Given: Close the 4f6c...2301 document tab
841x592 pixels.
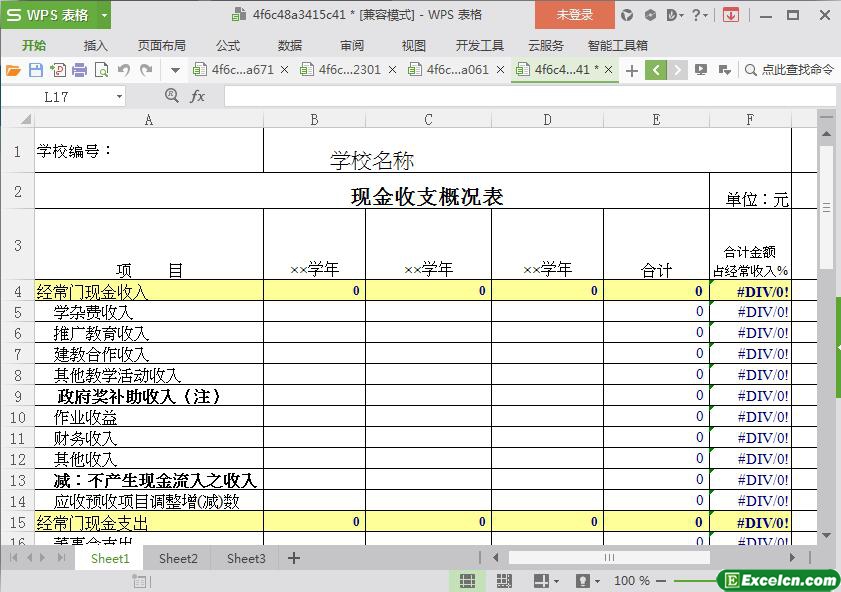Looking at the screenshot, I should (x=393, y=70).
